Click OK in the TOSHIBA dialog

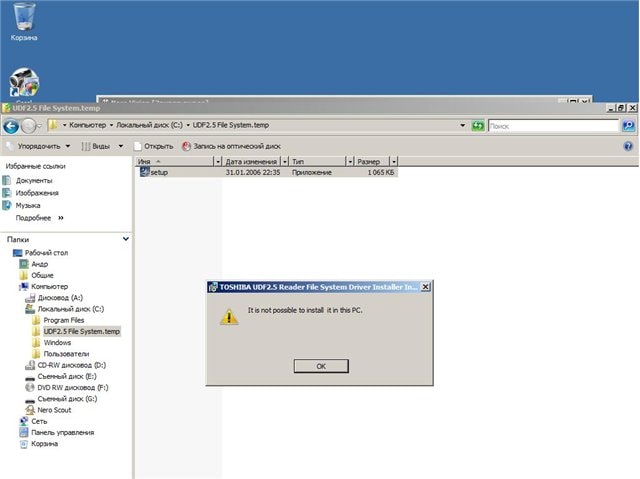[x=321, y=366]
